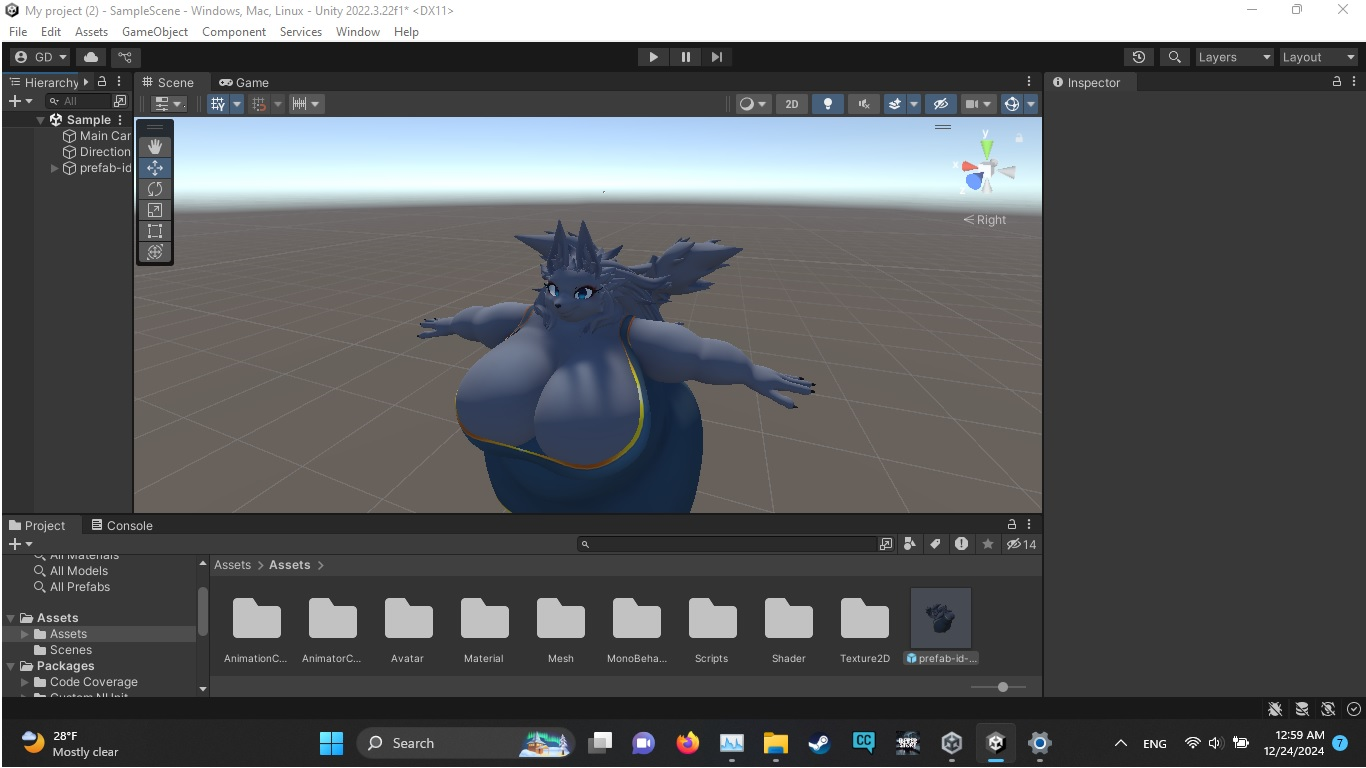The height and width of the screenshot is (768, 1366).
Task: Toggle Project panel lock
Action: (1012, 524)
